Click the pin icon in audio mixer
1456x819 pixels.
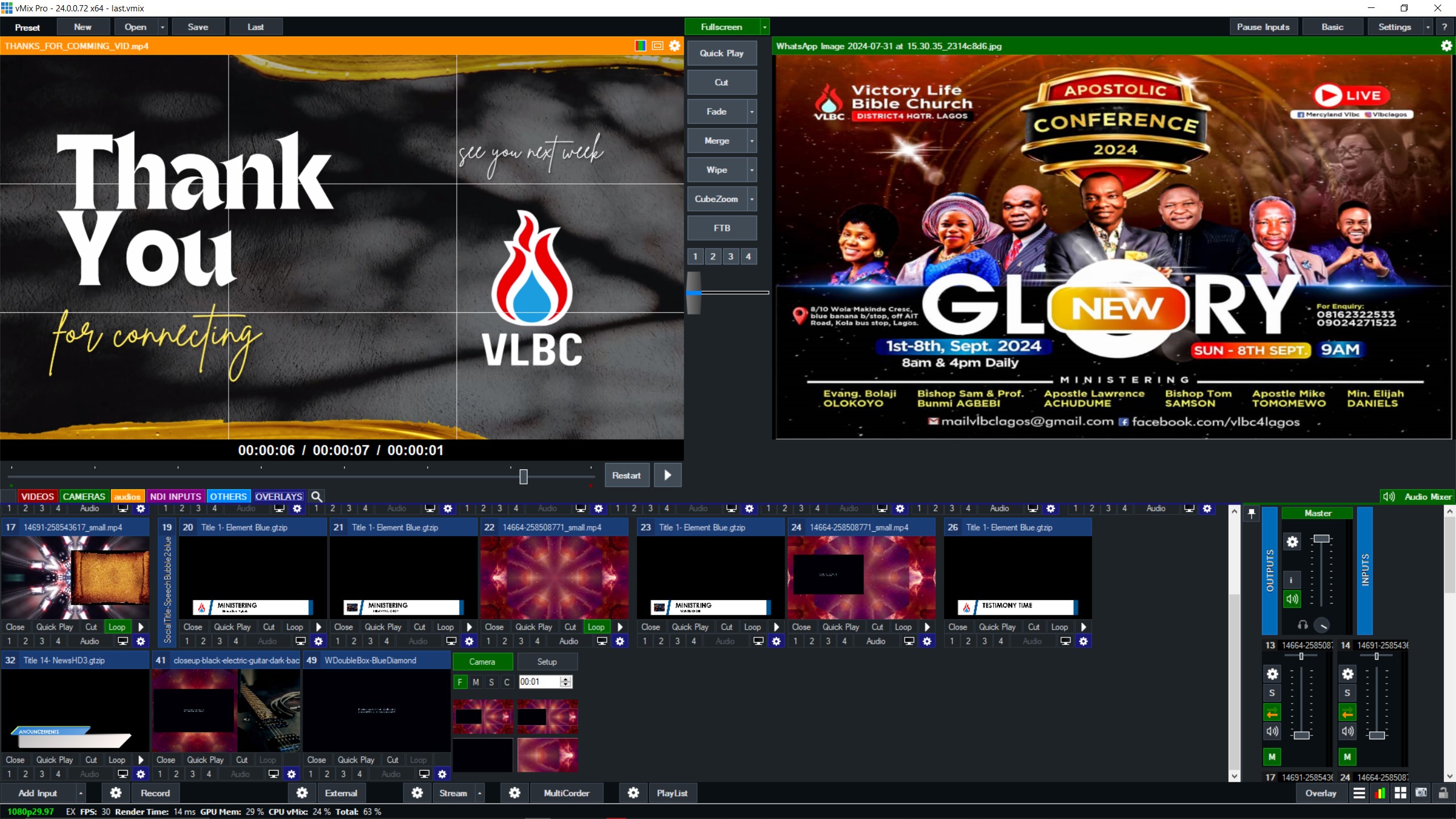(x=1251, y=514)
